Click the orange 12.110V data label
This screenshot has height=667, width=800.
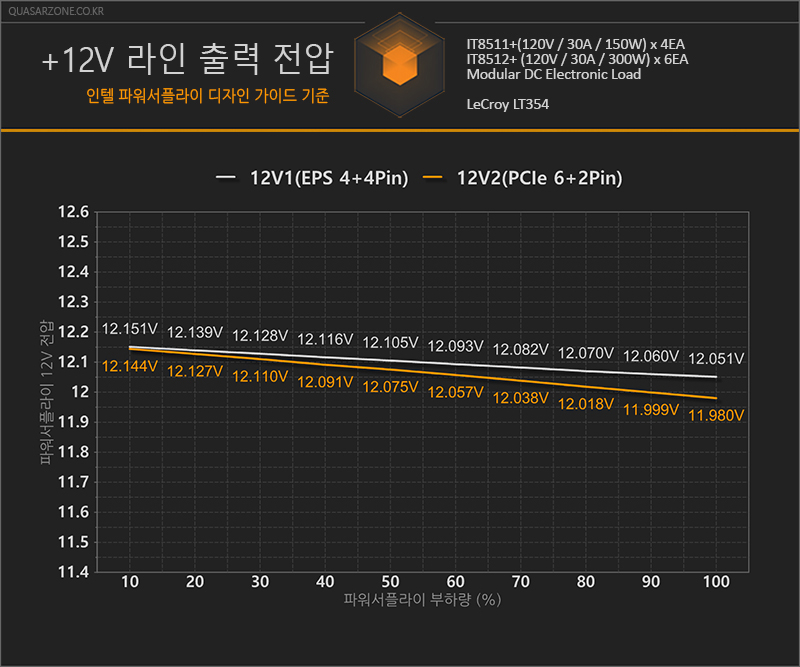pos(260,377)
